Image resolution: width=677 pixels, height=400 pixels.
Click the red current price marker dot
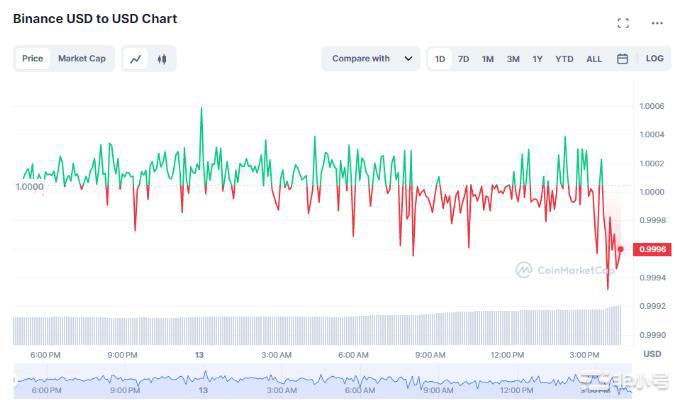621,249
